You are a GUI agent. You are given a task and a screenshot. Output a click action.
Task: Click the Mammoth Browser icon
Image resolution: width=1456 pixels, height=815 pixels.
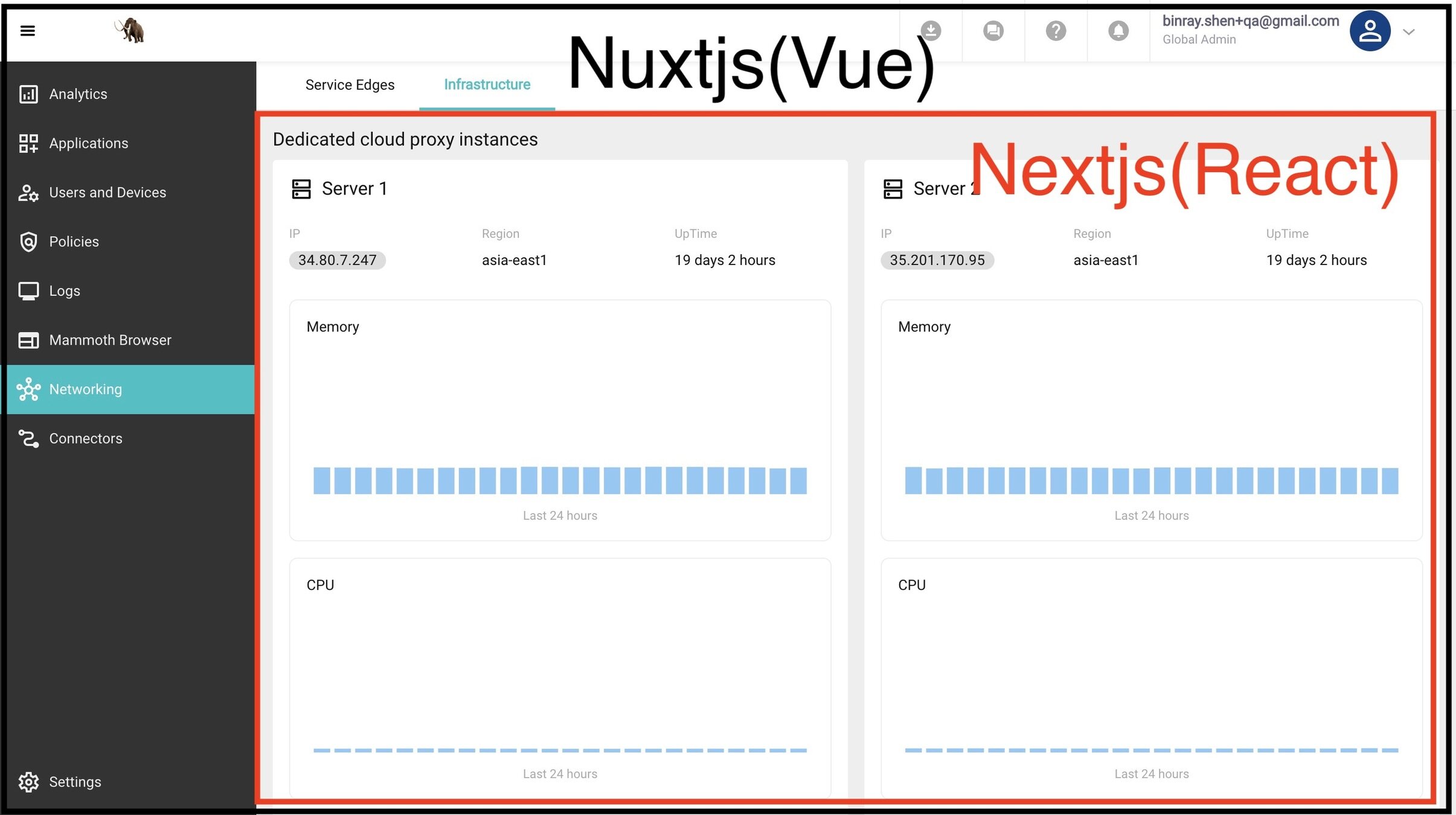click(x=28, y=340)
